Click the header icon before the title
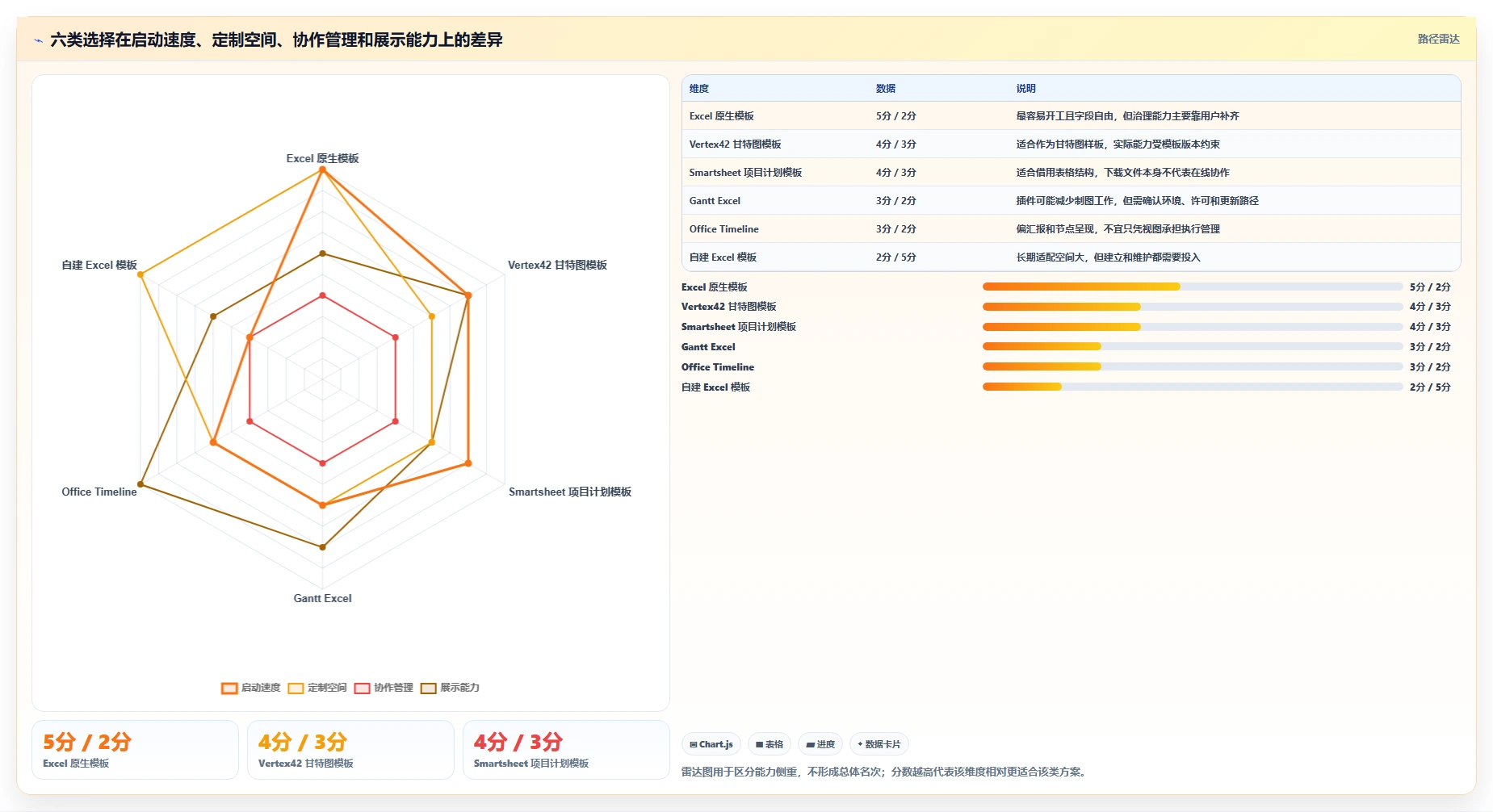Screen dimensions: 1493x812 point(38,40)
